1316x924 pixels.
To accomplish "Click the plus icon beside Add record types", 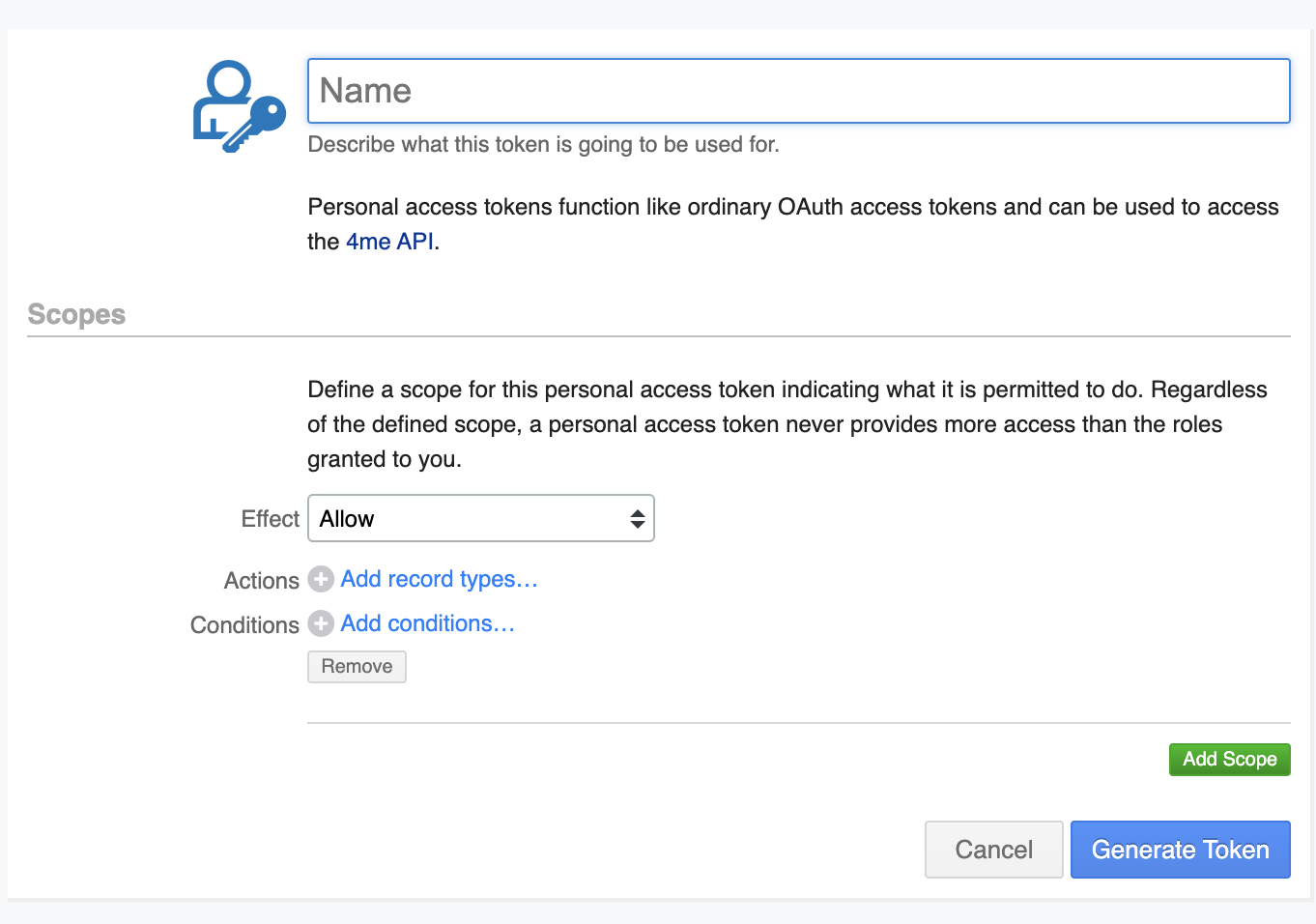I will click(x=321, y=579).
